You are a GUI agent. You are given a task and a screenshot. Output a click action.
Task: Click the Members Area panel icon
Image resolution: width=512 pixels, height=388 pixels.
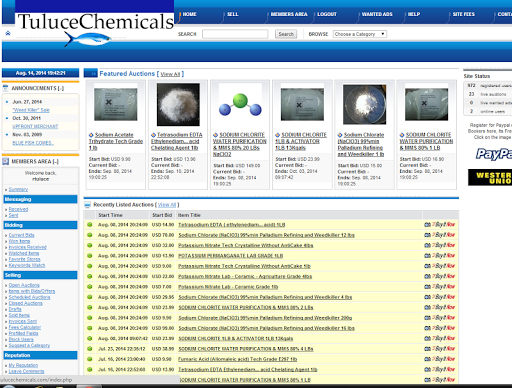[5, 161]
